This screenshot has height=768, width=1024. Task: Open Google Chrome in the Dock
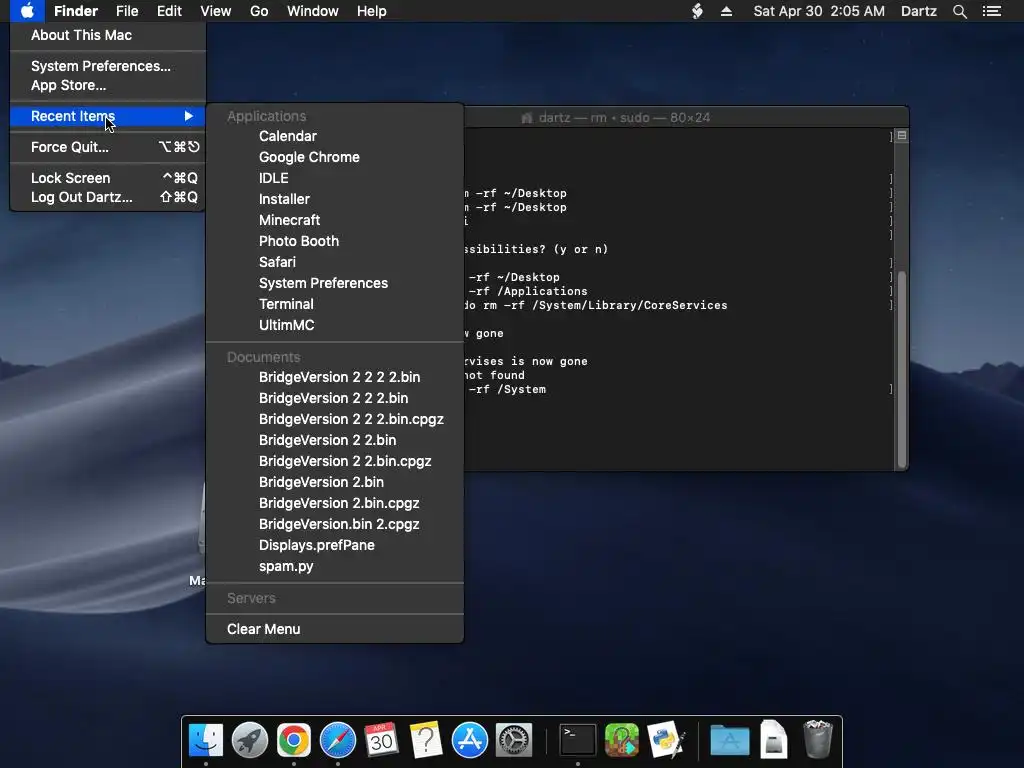(293, 740)
